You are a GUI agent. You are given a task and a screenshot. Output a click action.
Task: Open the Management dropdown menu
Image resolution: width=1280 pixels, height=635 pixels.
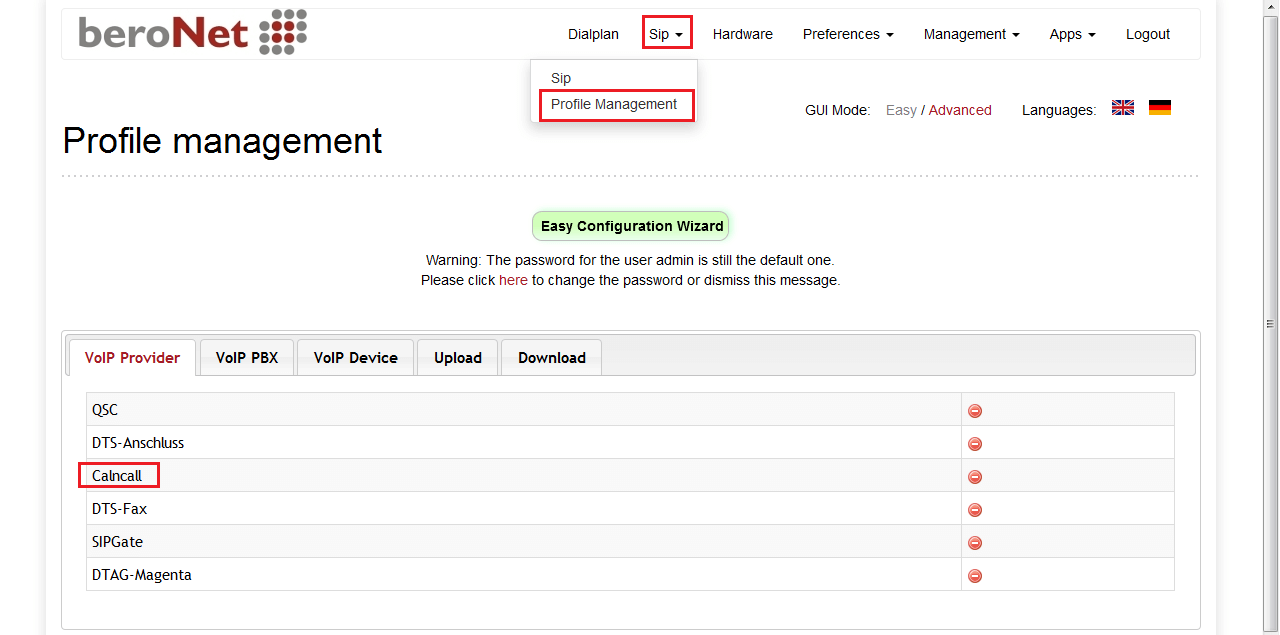pyautogui.click(x=972, y=34)
